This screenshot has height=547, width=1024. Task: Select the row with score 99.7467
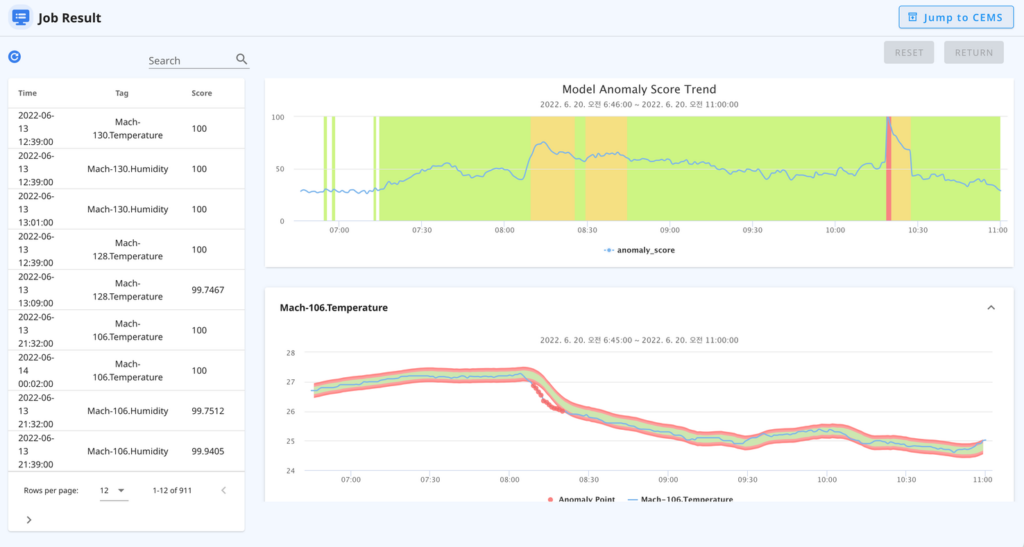click(x=126, y=289)
